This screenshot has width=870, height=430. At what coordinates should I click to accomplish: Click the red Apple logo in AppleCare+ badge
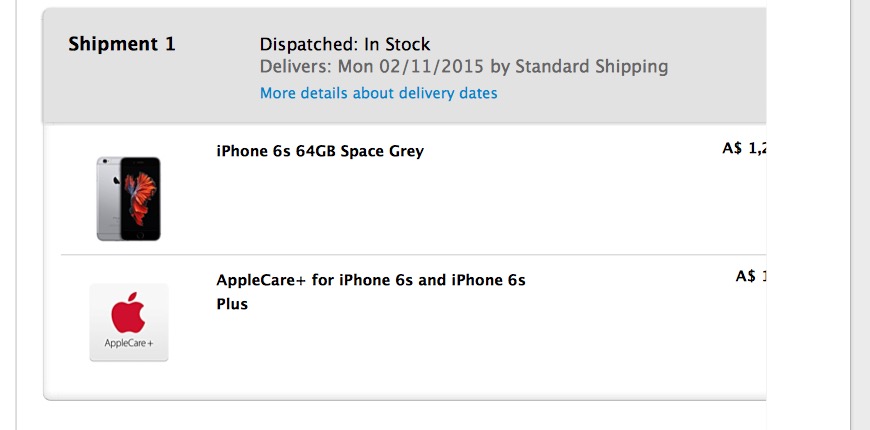128,315
